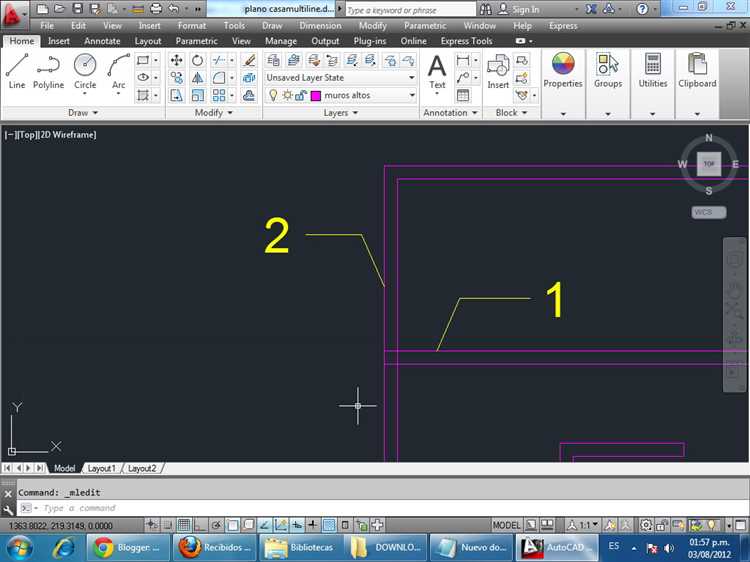Switch to Layout1 tab

click(x=101, y=468)
